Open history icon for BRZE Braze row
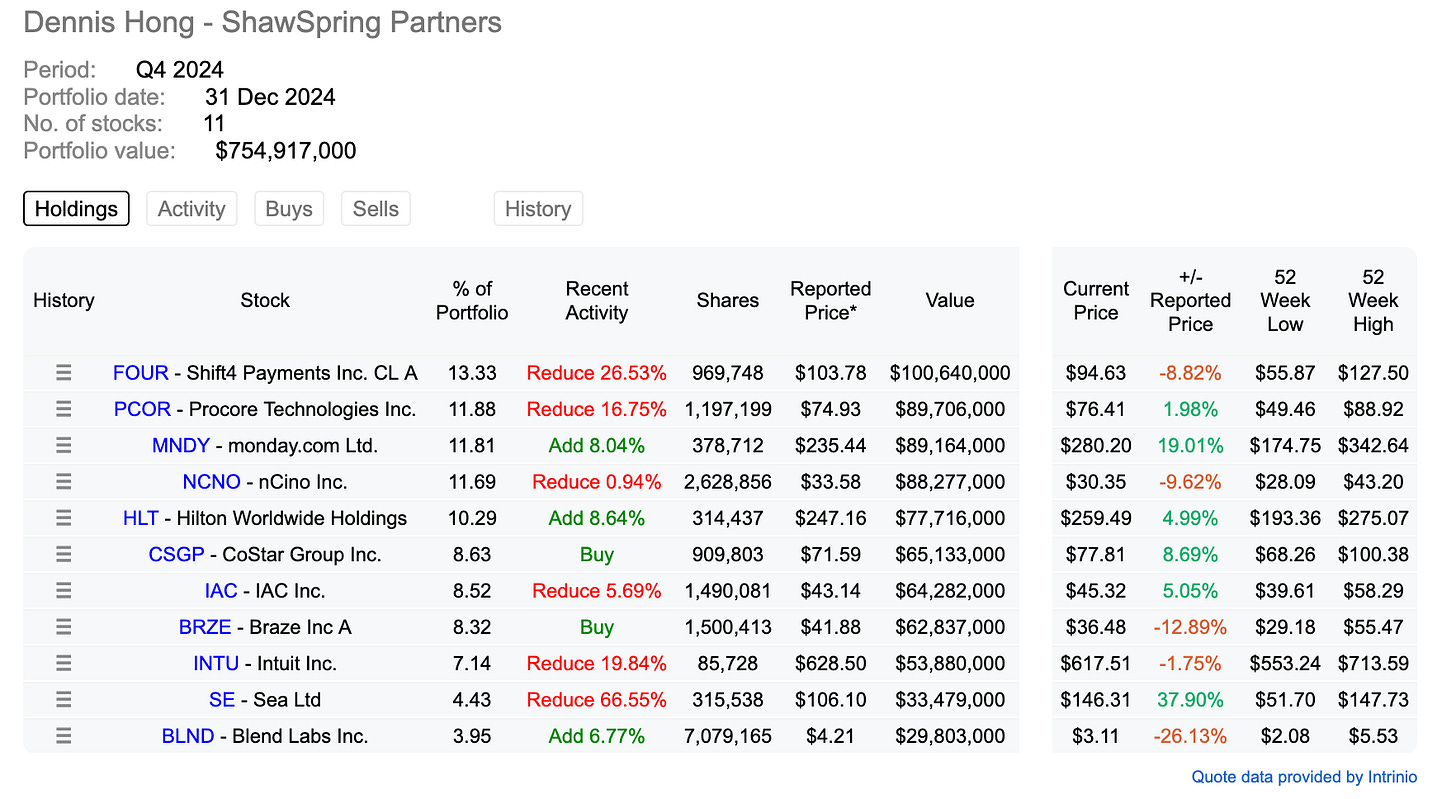1456x799 pixels. tap(63, 627)
